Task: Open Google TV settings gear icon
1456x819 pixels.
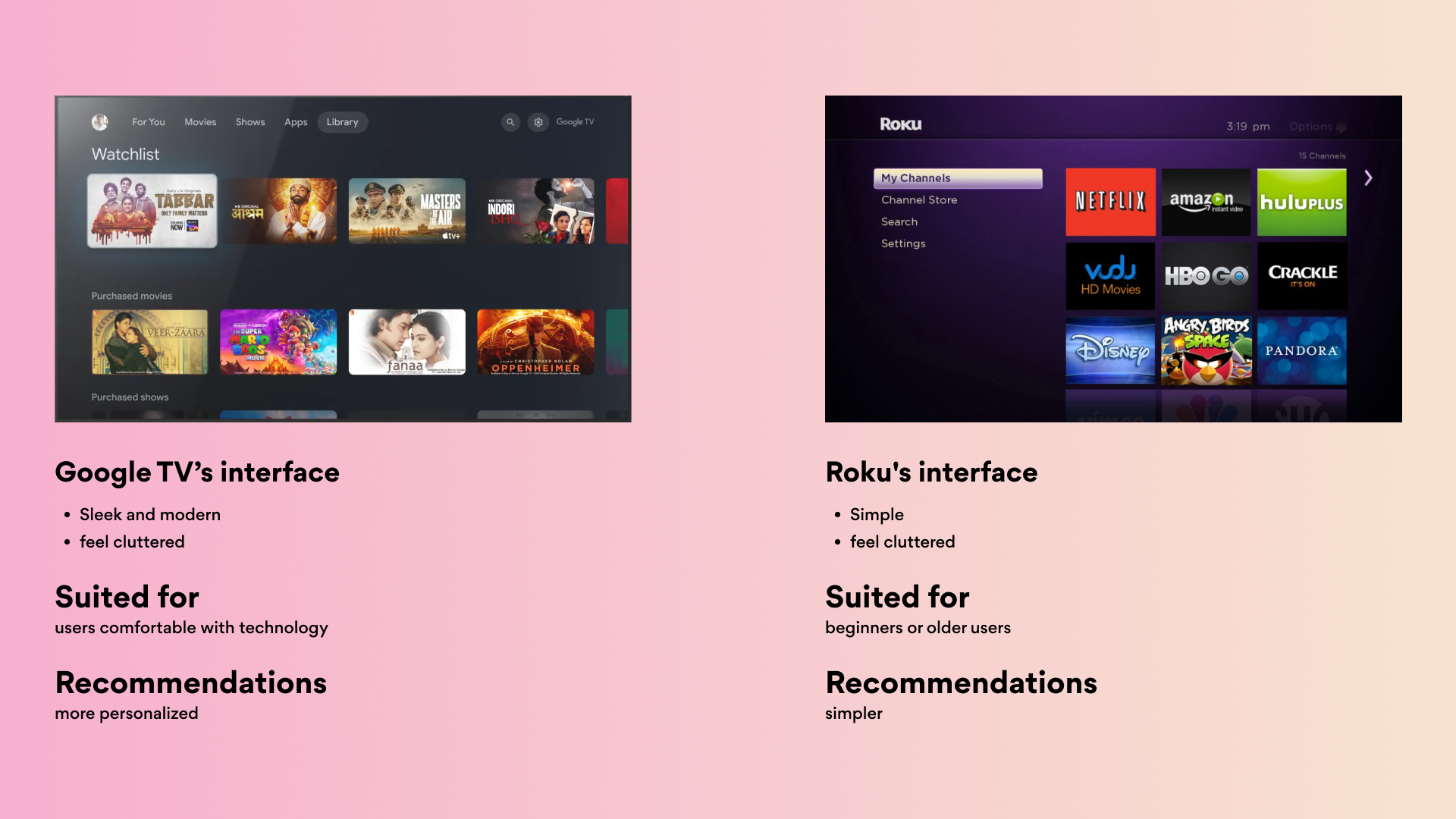Action: [538, 122]
